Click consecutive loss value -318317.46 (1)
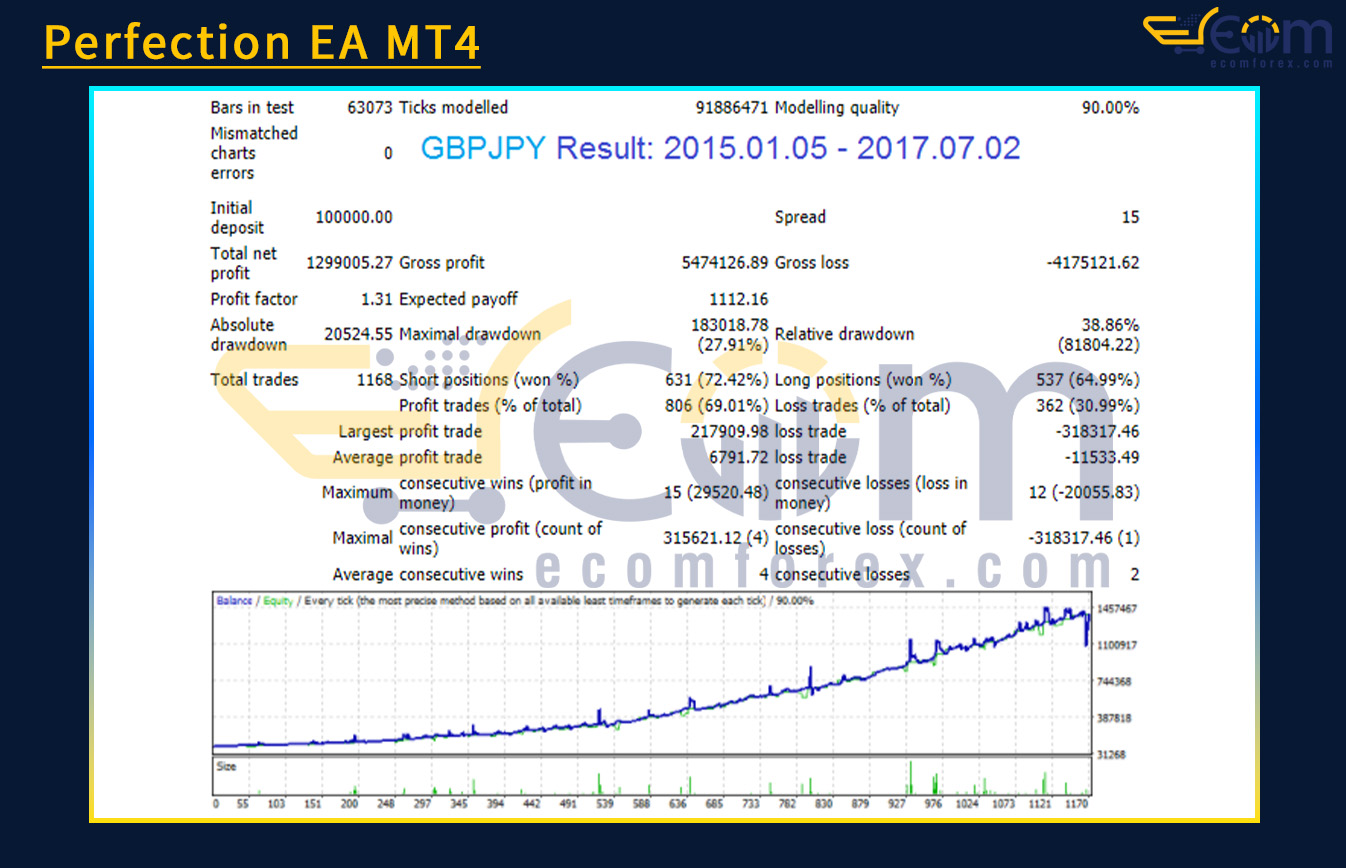Viewport: 1346px width, 868px height. [x=1086, y=538]
